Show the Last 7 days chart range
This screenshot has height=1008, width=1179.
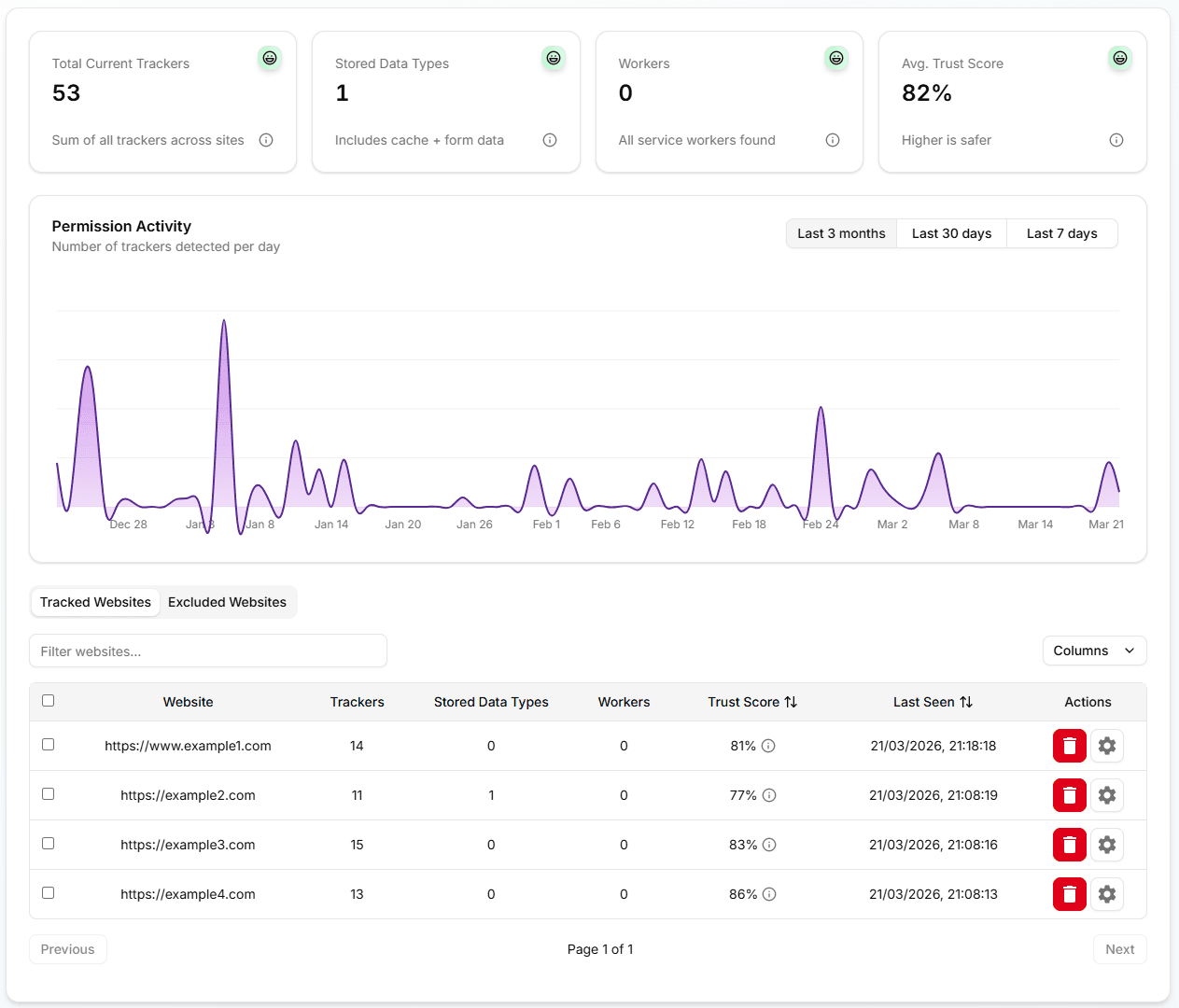[1061, 233]
